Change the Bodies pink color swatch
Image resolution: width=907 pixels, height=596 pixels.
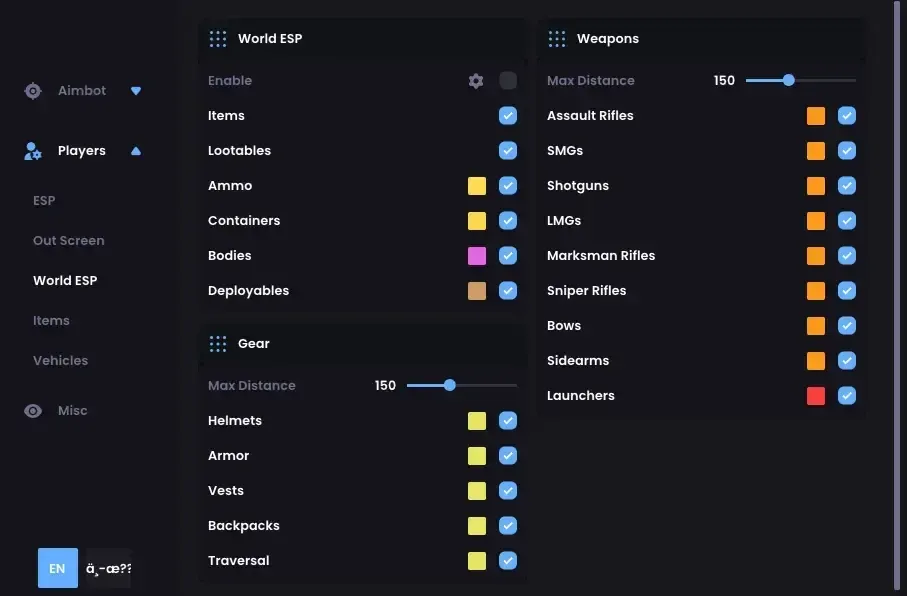coord(477,256)
